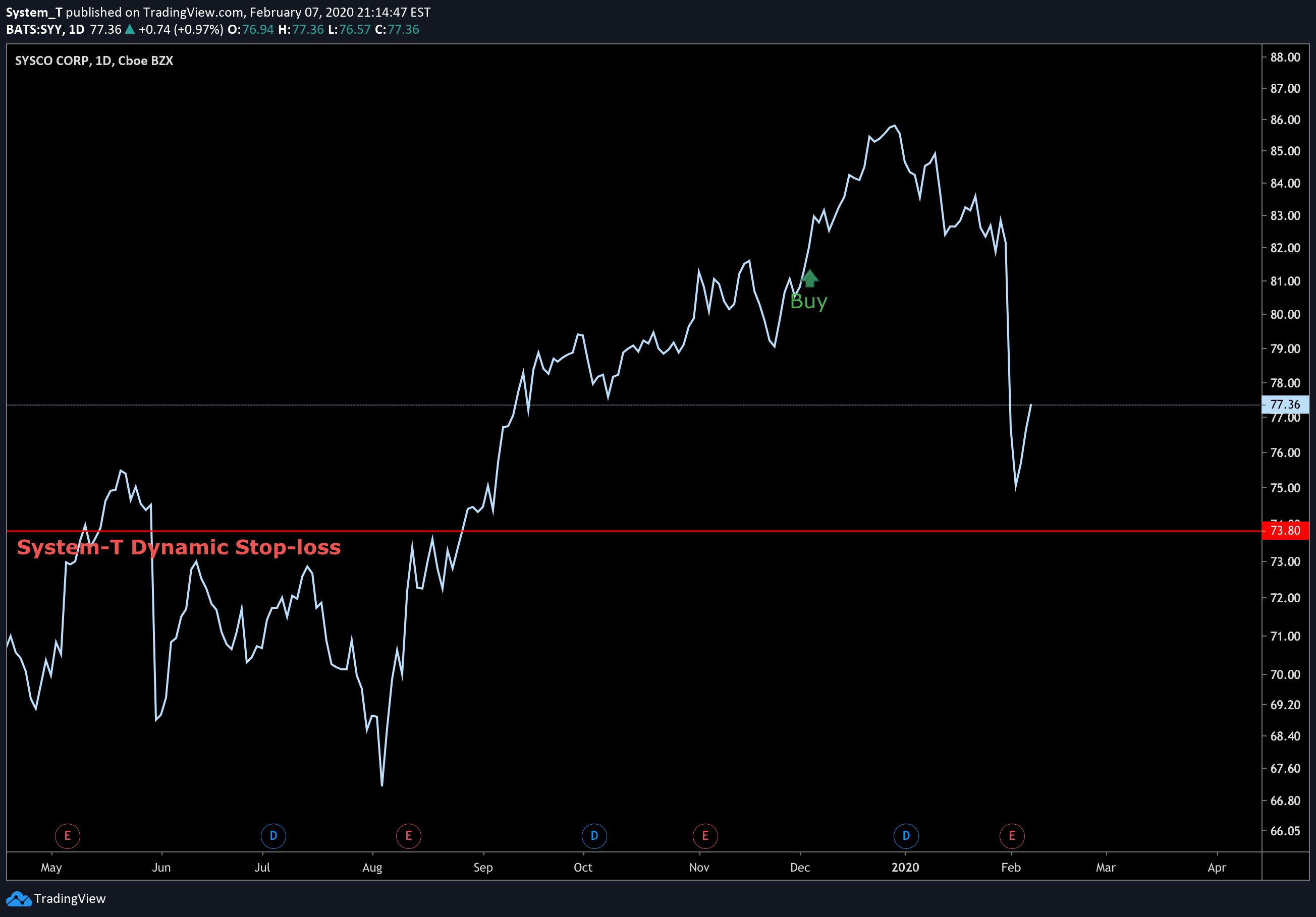This screenshot has width=1316, height=917.
Task: Click the TradingView cloud logo icon
Action: [19, 899]
